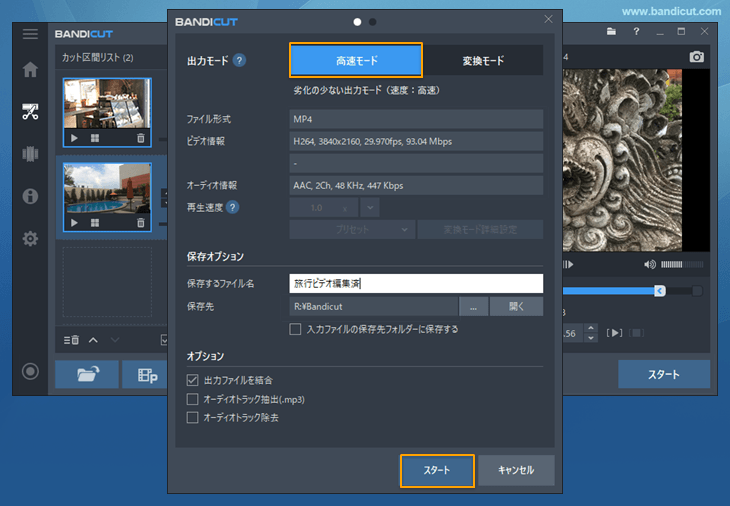Move segment down with the down arrow
Image resolution: width=730 pixels, height=506 pixels.
click(115, 340)
